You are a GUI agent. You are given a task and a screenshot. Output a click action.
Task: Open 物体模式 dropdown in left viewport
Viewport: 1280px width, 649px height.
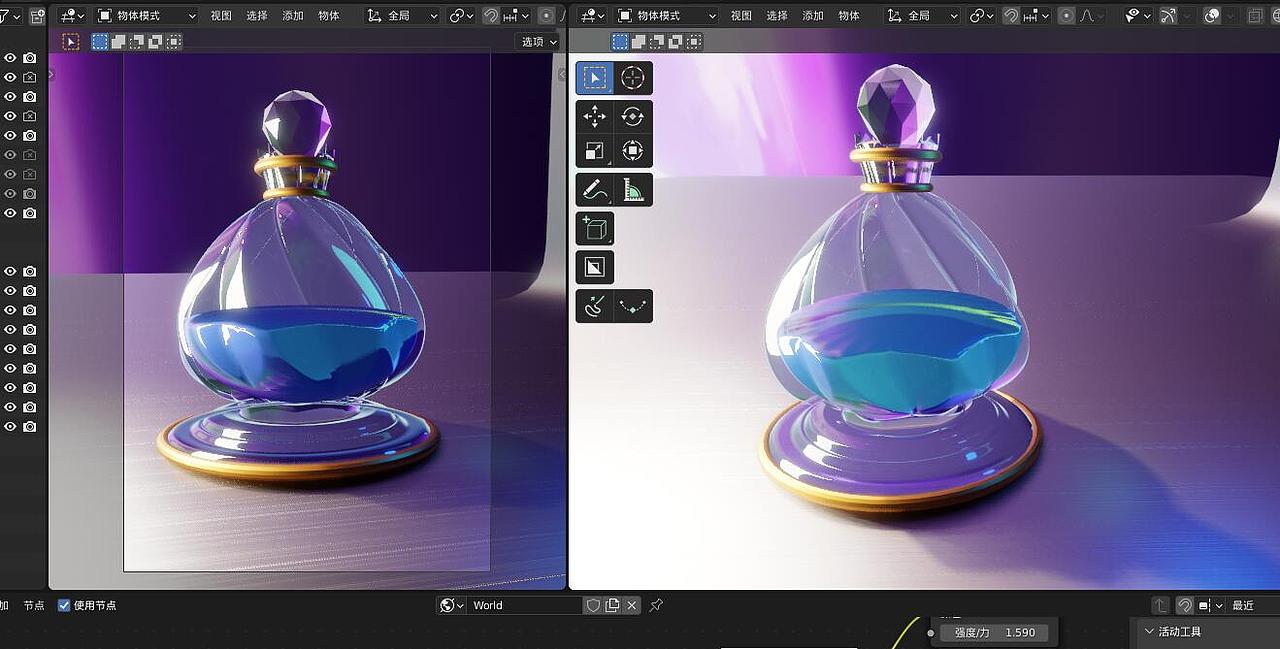pos(147,16)
